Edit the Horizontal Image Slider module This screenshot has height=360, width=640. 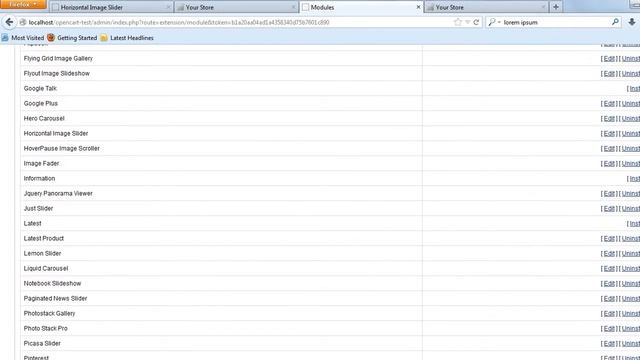pos(609,133)
